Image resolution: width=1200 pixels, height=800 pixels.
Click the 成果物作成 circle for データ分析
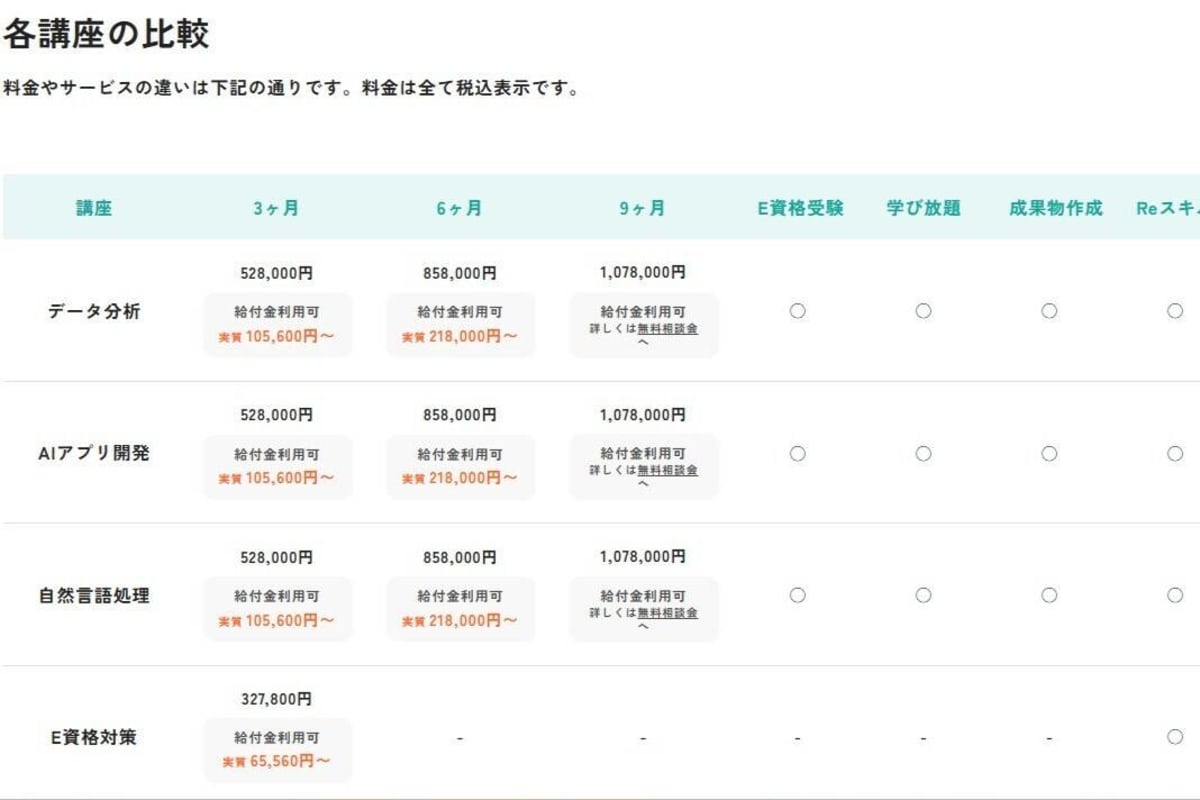tap(1049, 311)
